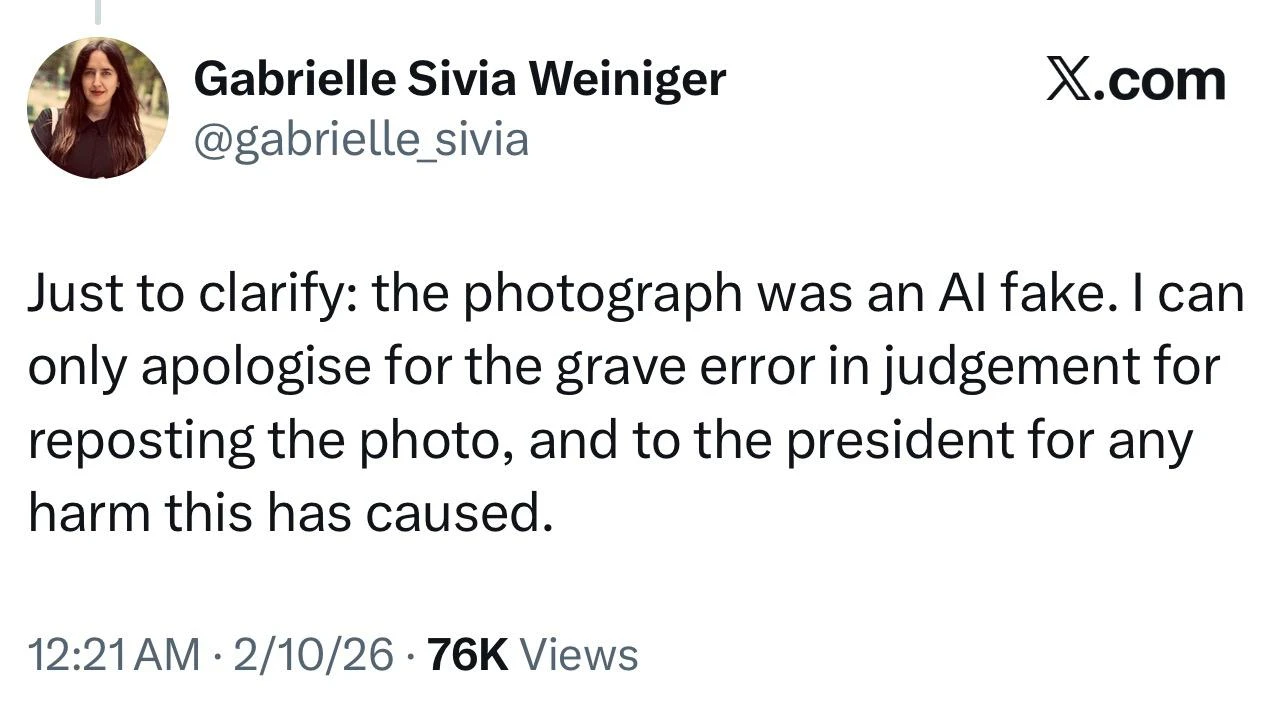Open the Gabrielle Sivia Weiniger display name

point(459,78)
